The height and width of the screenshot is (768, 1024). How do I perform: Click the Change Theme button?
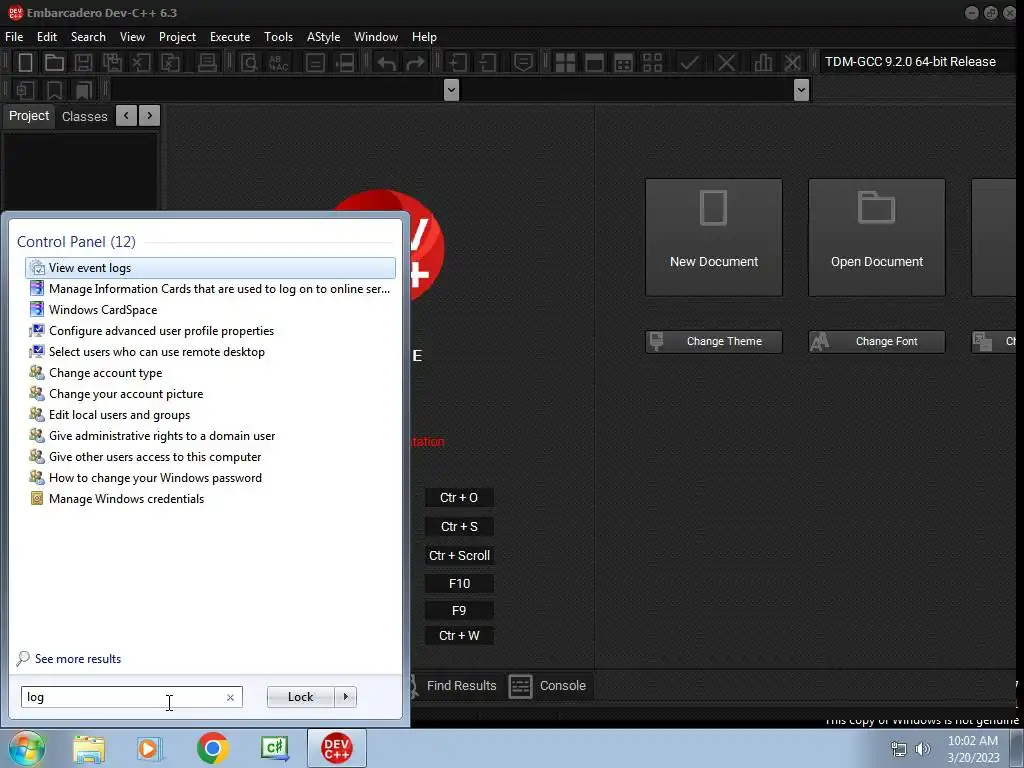[714, 342]
